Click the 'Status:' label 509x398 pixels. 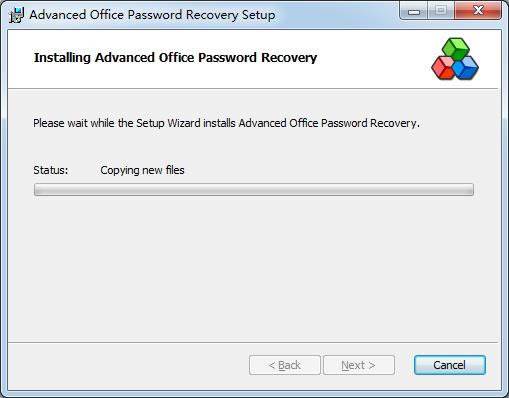click(x=51, y=170)
